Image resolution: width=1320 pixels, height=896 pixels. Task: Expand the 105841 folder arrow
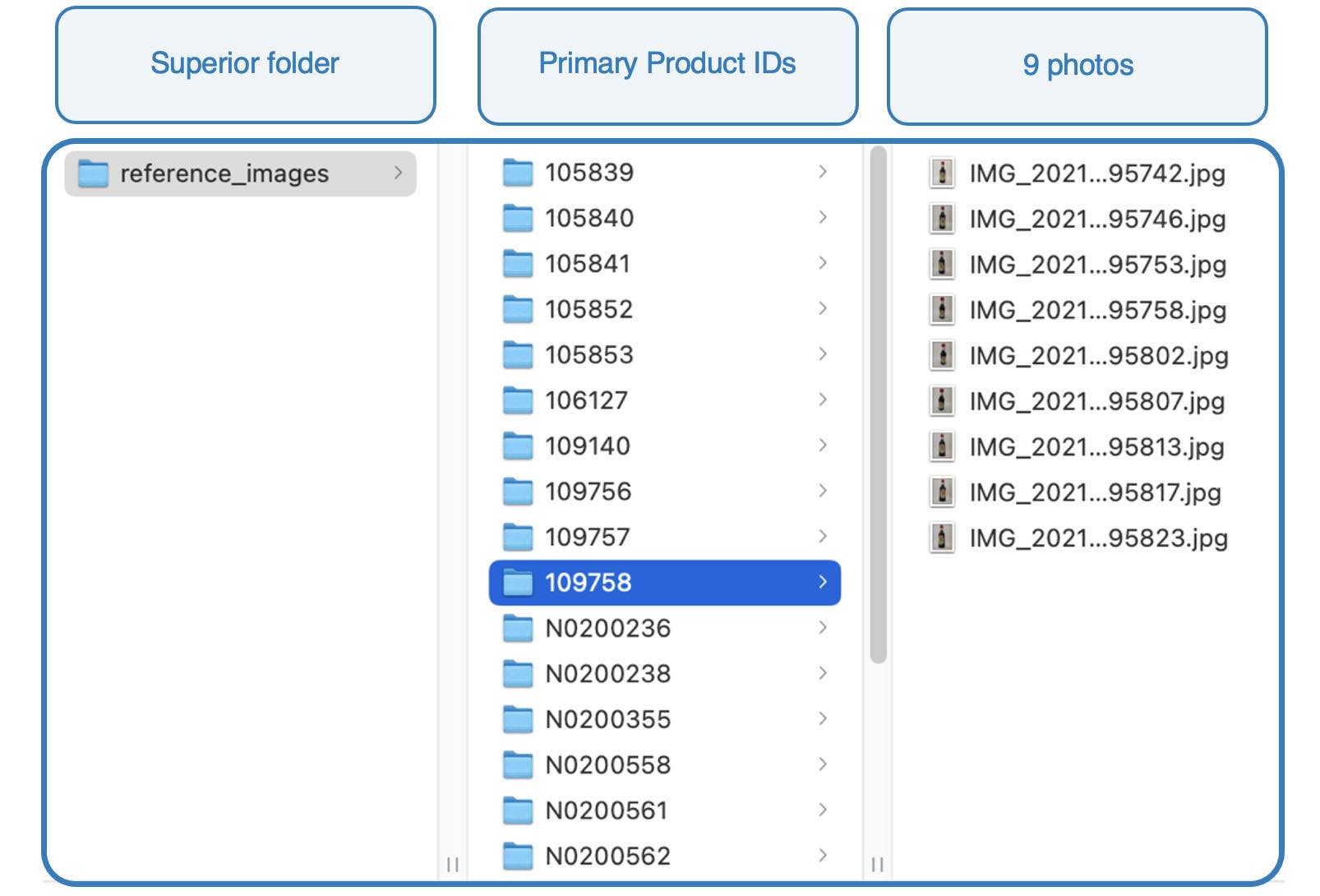[823, 263]
